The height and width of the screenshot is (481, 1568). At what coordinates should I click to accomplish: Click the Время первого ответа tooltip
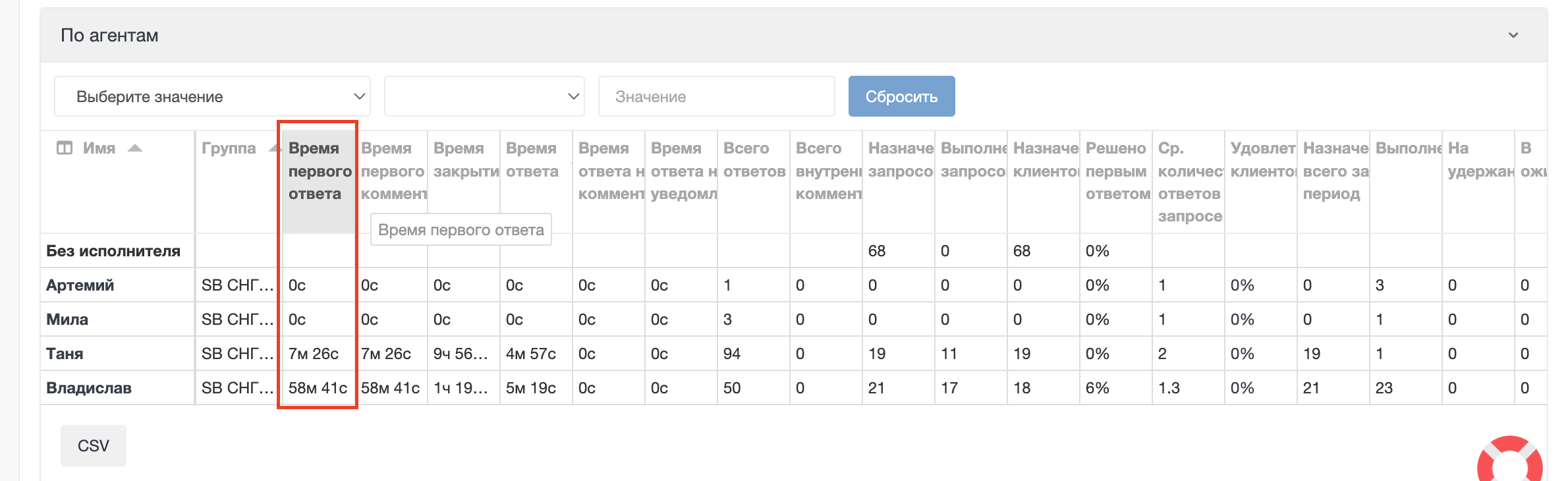coord(461,230)
